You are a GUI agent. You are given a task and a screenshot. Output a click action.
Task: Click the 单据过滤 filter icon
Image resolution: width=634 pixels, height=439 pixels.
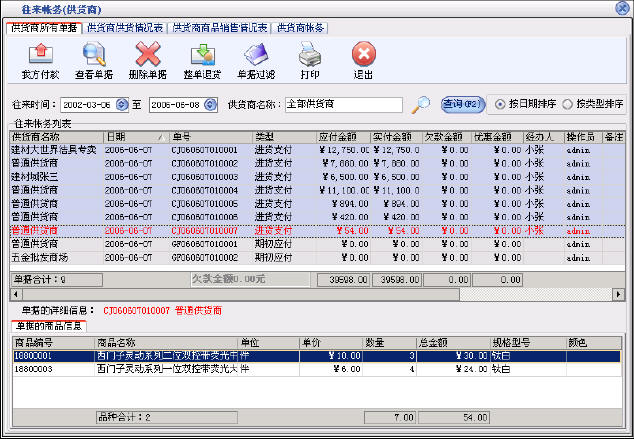tap(257, 54)
